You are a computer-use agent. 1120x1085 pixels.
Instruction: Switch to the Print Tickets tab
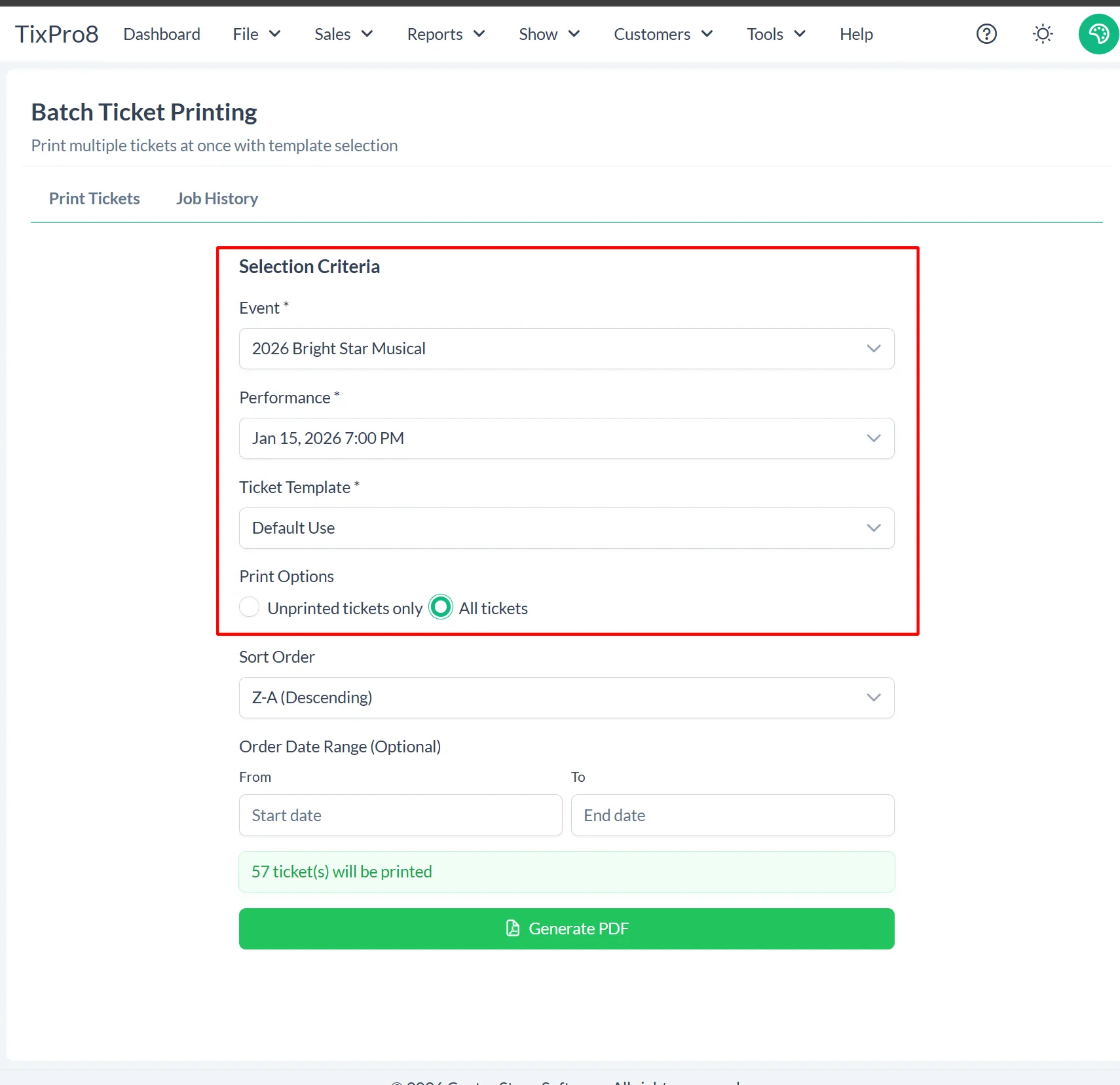[94, 198]
